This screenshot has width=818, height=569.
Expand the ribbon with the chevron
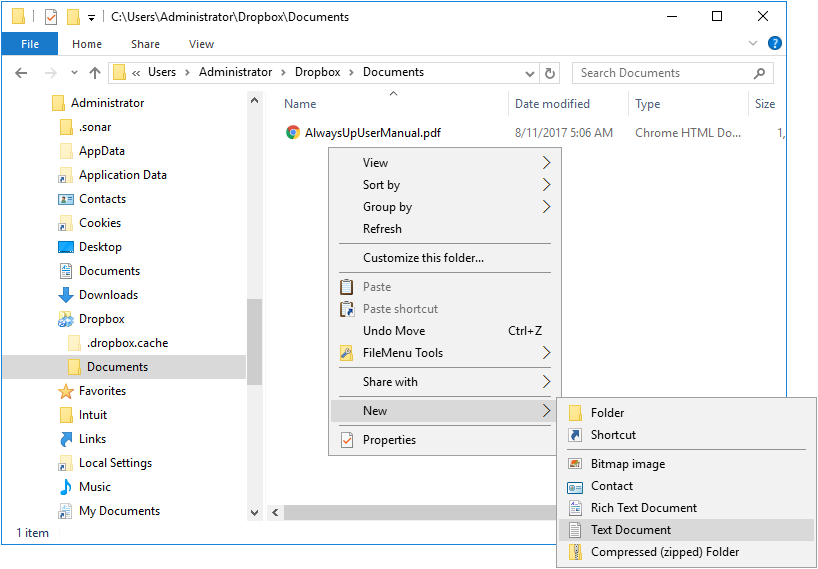point(753,43)
